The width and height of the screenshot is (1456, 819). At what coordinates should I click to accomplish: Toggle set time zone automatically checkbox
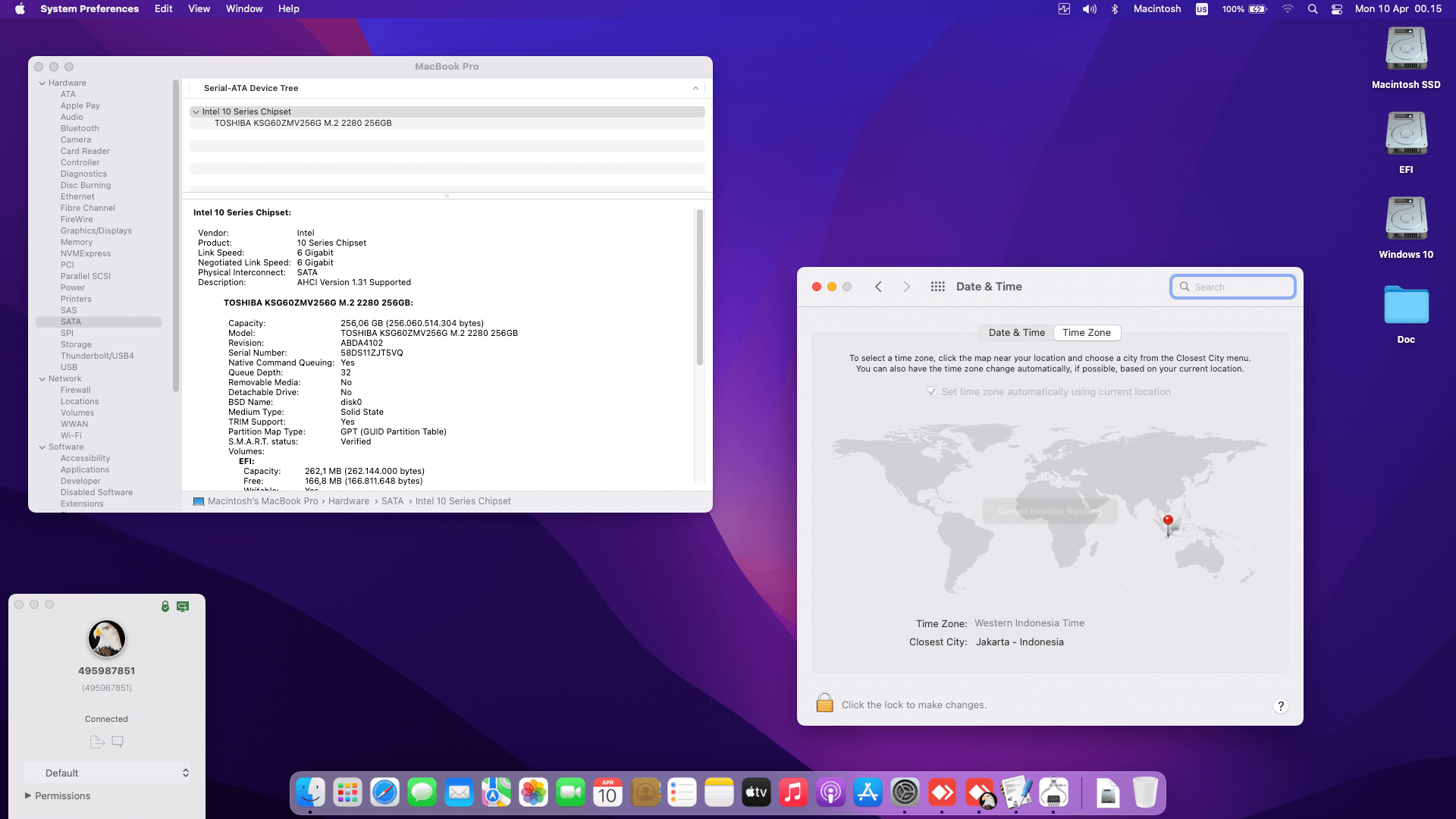tap(932, 392)
